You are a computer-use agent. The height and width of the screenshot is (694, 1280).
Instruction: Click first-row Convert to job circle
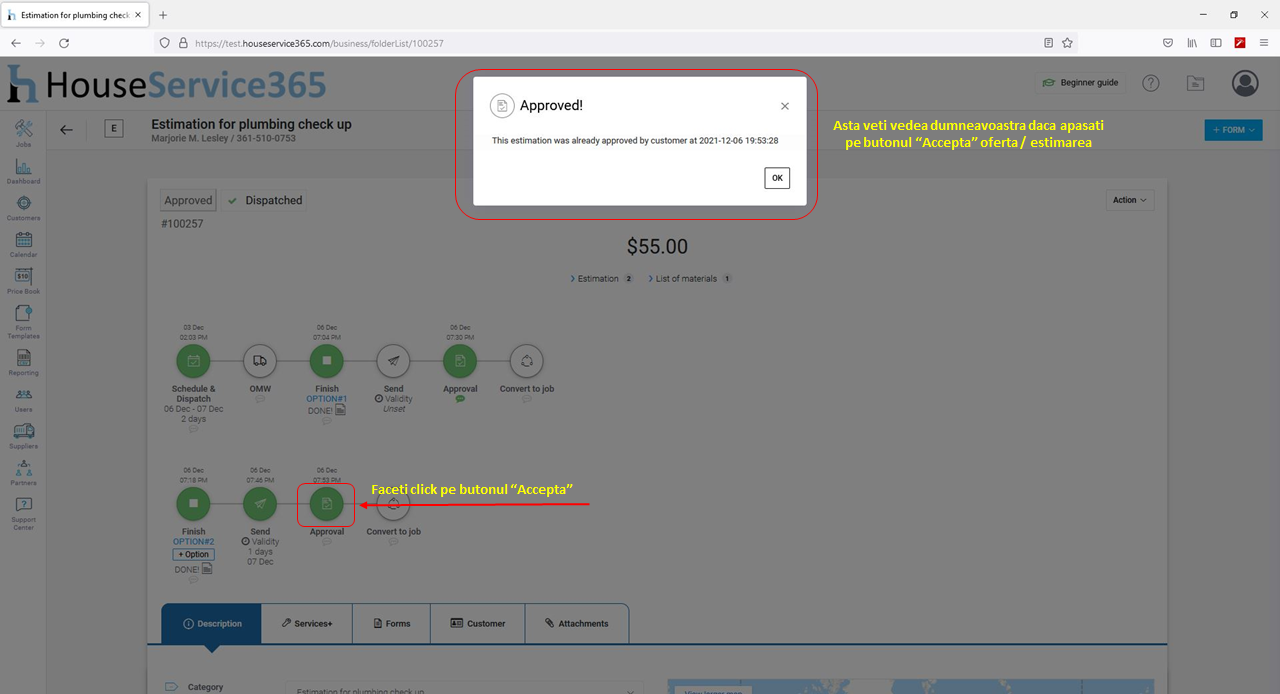527,361
